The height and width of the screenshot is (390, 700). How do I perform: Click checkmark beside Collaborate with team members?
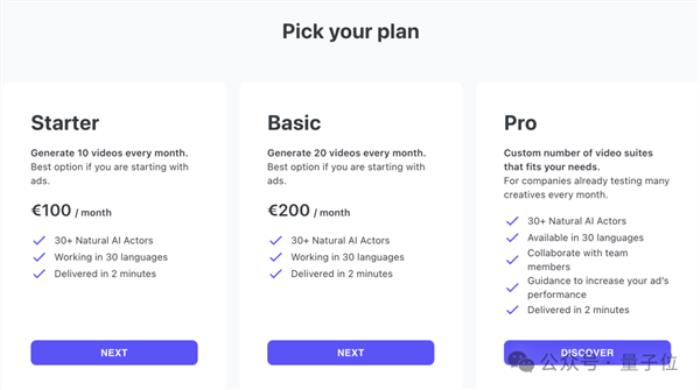click(x=512, y=260)
